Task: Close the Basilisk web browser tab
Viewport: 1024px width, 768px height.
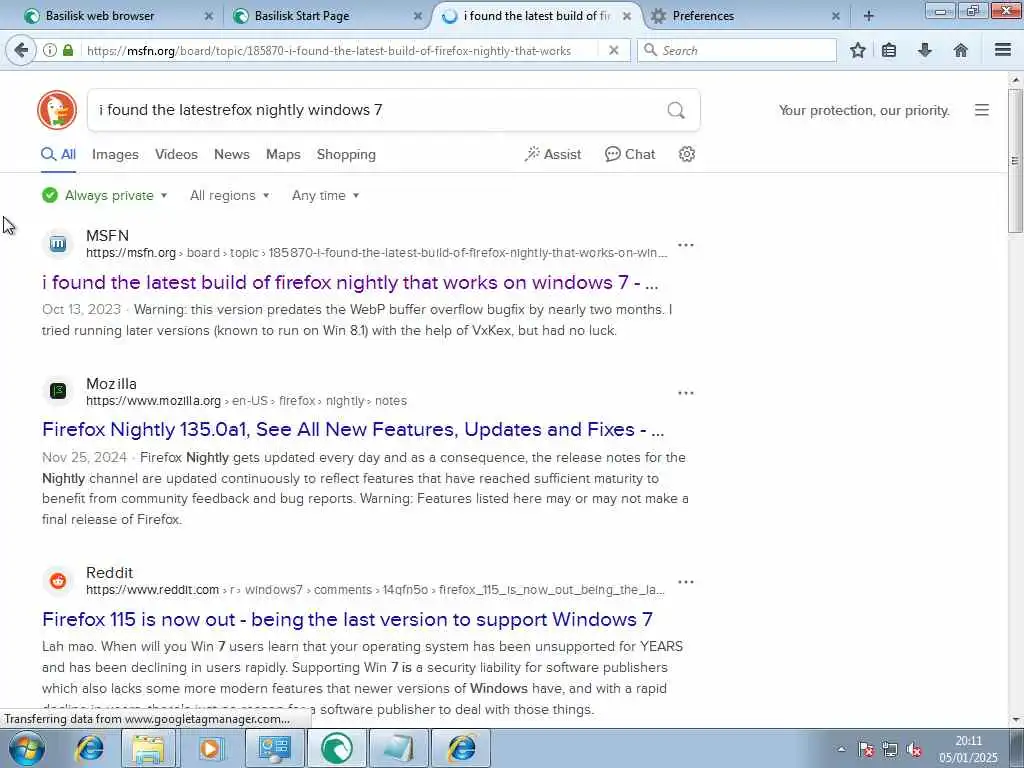Action: click(x=208, y=16)
